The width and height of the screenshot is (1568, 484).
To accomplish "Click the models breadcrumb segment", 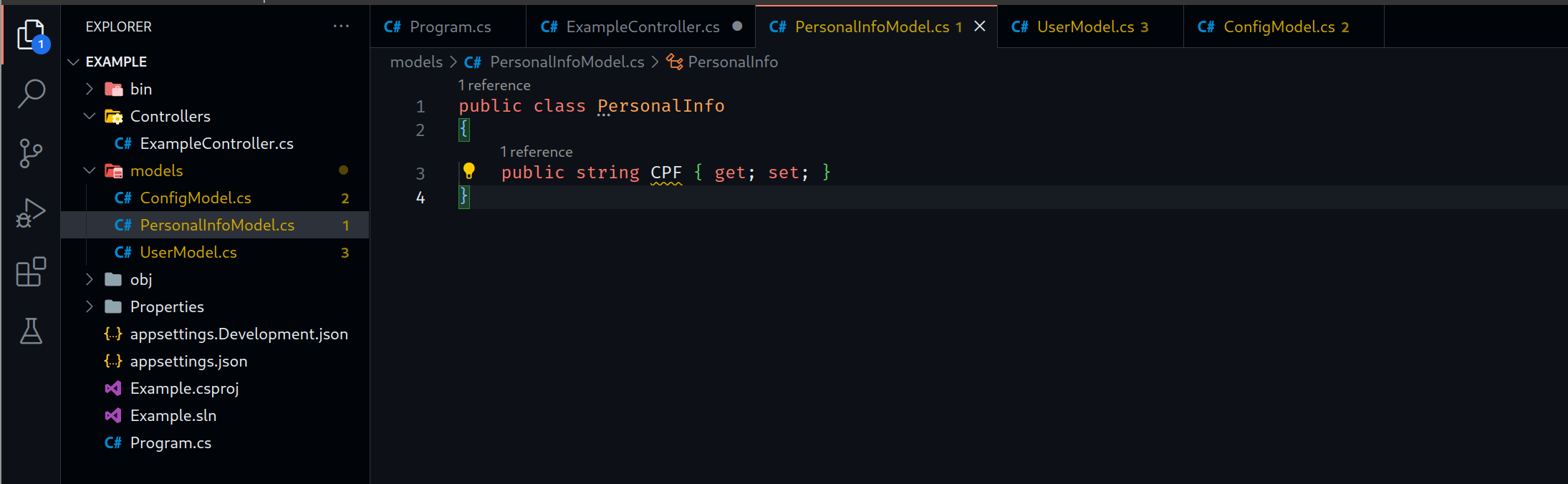I will point(416,62).
